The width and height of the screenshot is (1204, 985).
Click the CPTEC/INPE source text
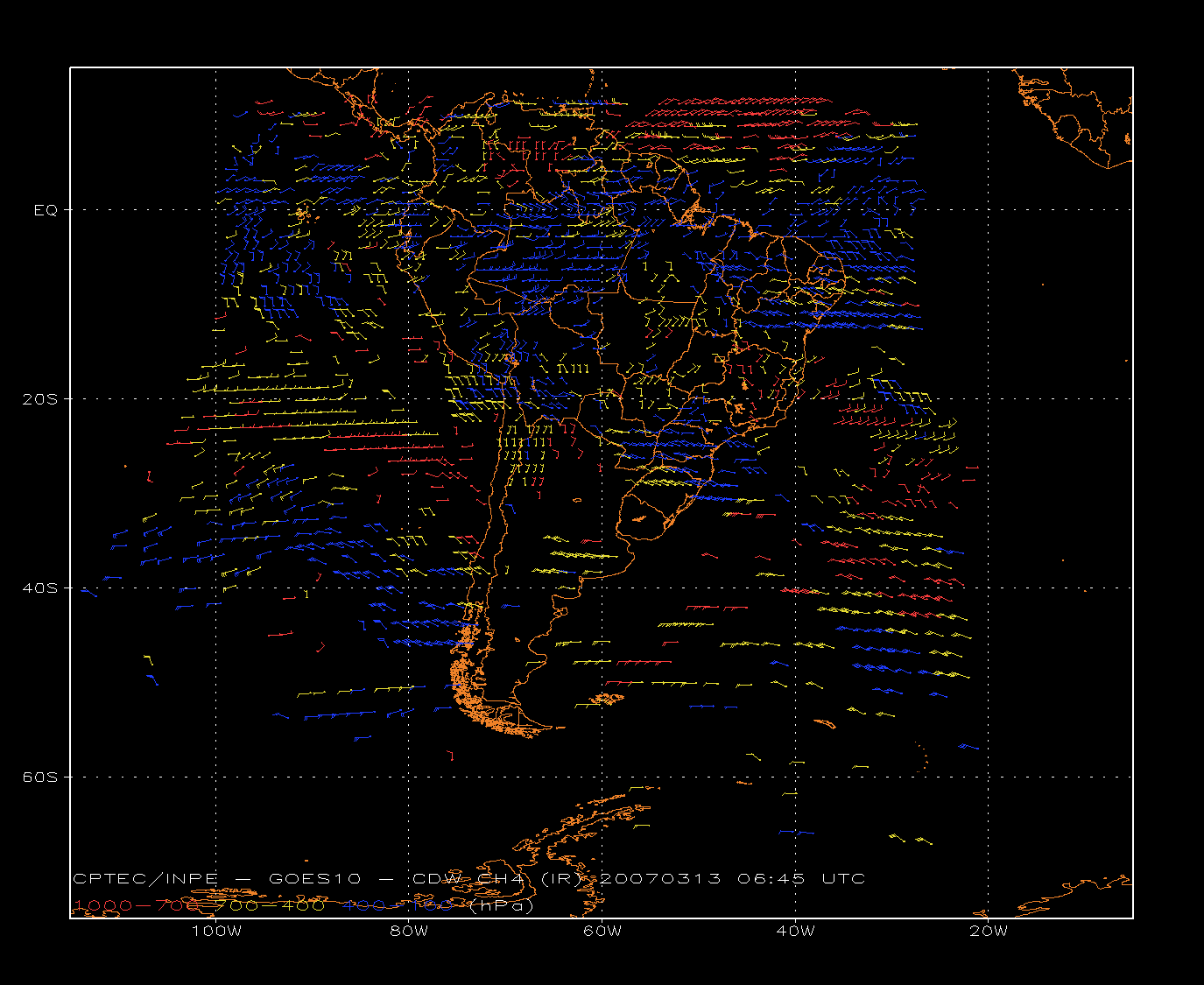(x=145, y=879)
